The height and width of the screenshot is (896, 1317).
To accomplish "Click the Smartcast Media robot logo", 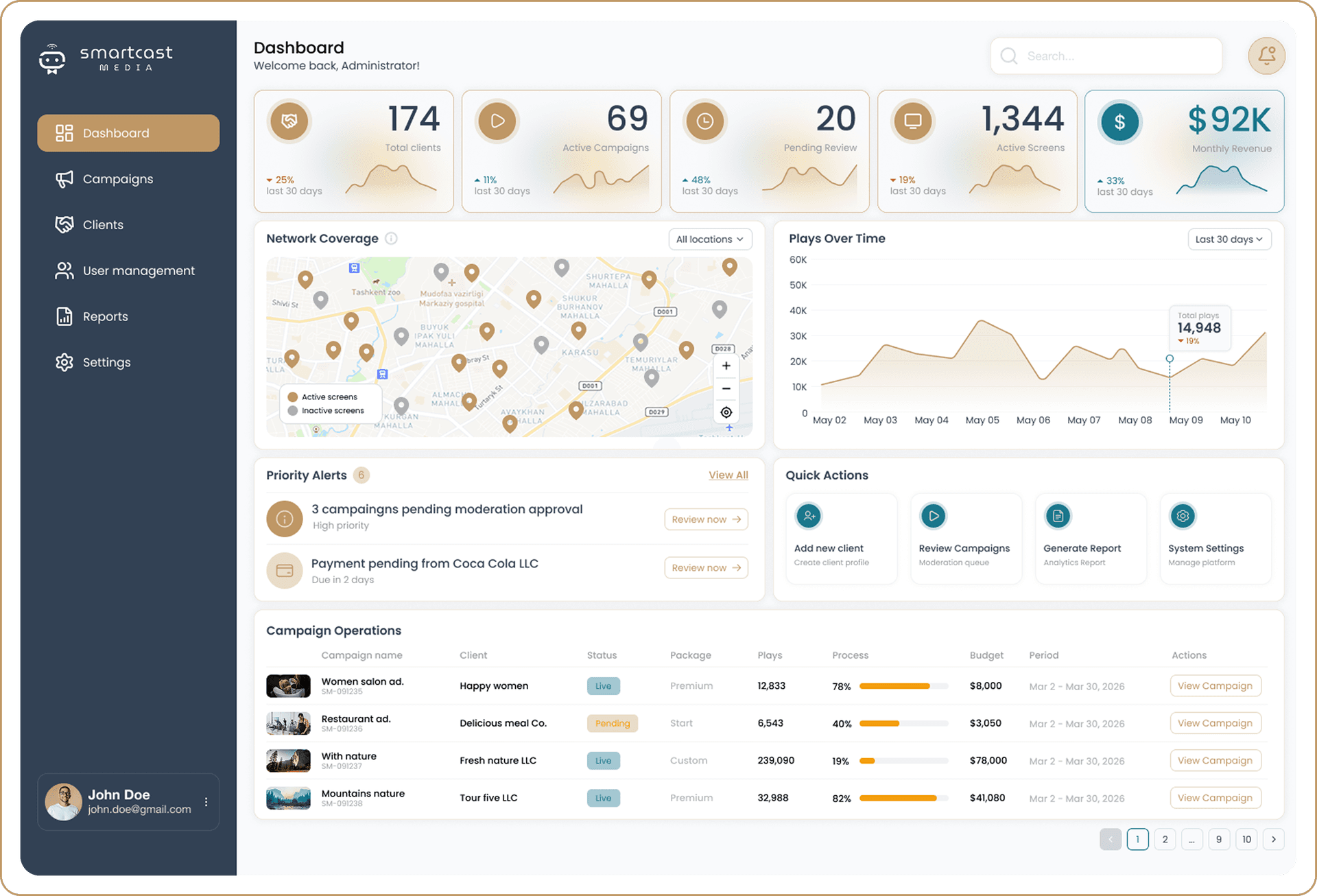I will 52,59.
